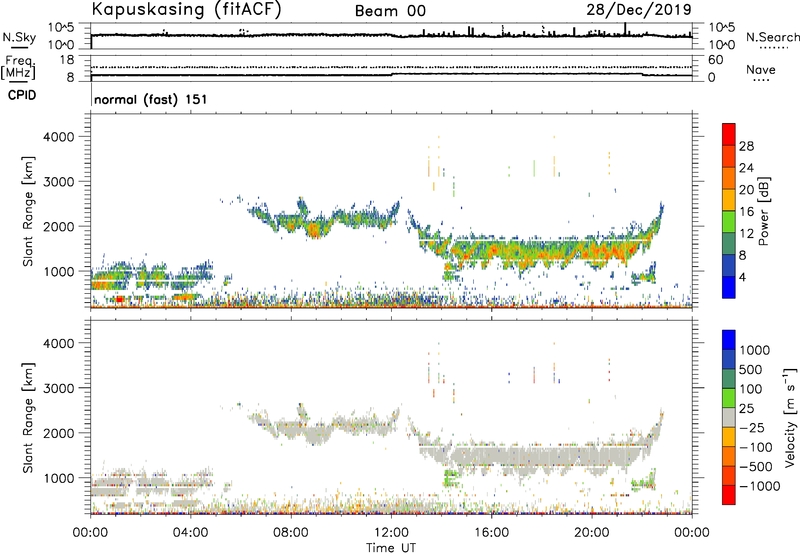
Task: Click the '04:00' time axis tick label
Action: pyautogui.click(x=191, y=533)
